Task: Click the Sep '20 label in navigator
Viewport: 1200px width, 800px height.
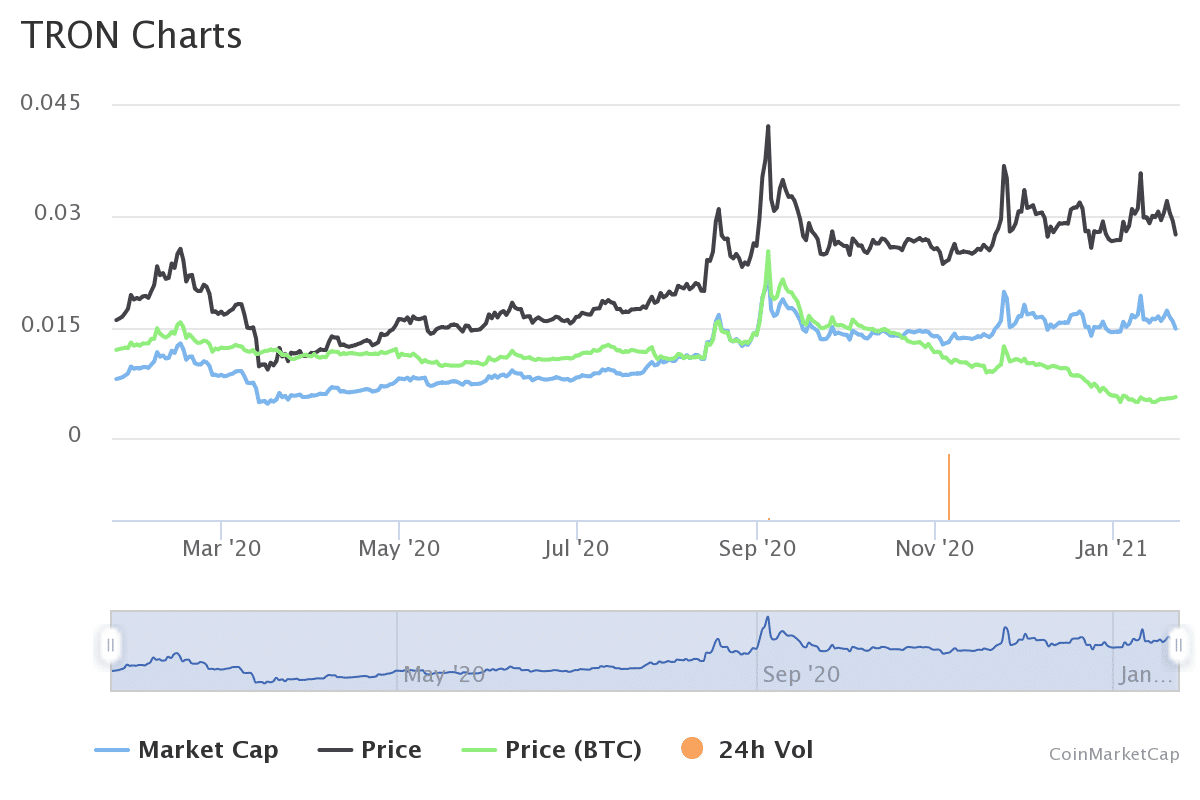Action: click(800, 674)
